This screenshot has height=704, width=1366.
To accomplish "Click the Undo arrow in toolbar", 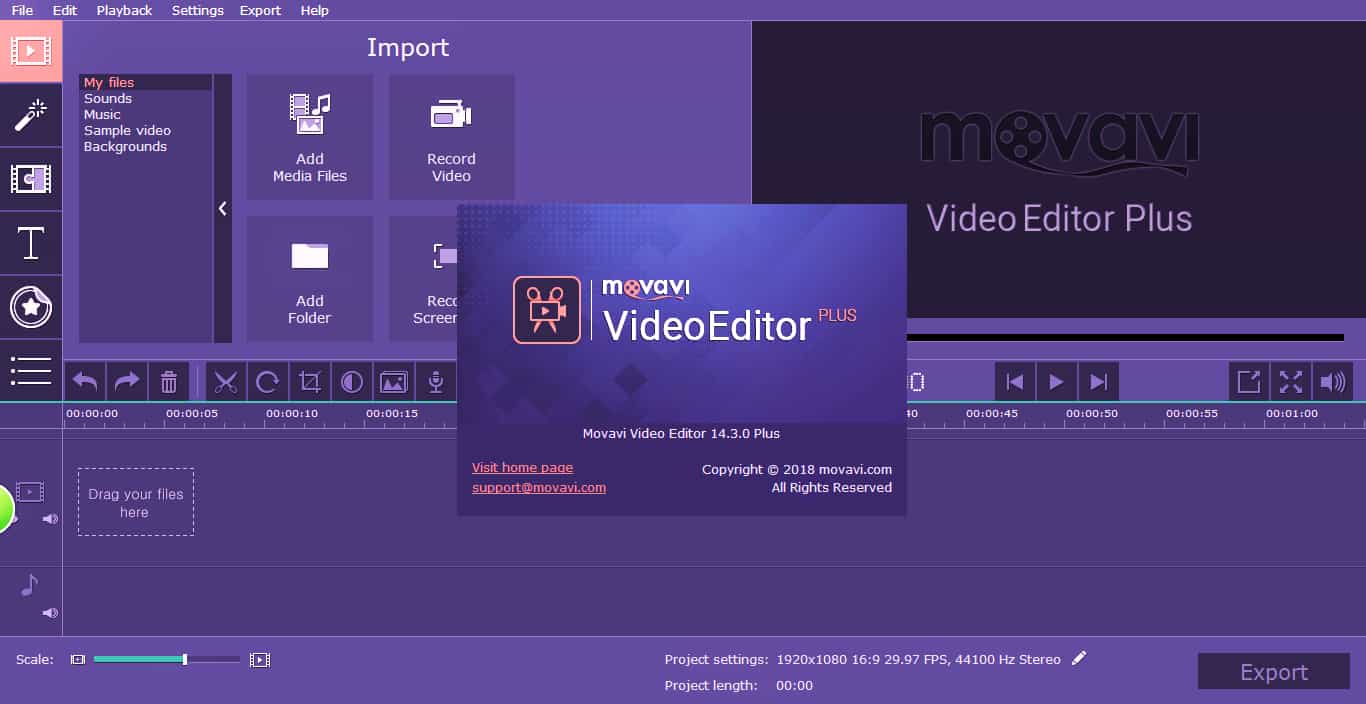I will click(85, 382).
